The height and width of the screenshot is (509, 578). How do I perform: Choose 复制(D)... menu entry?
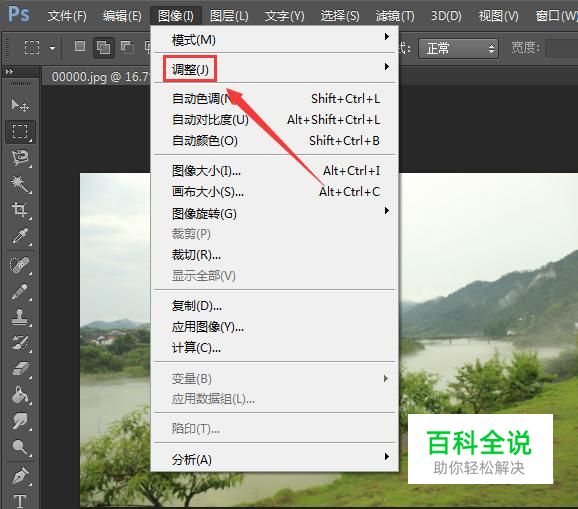(275, 306)
